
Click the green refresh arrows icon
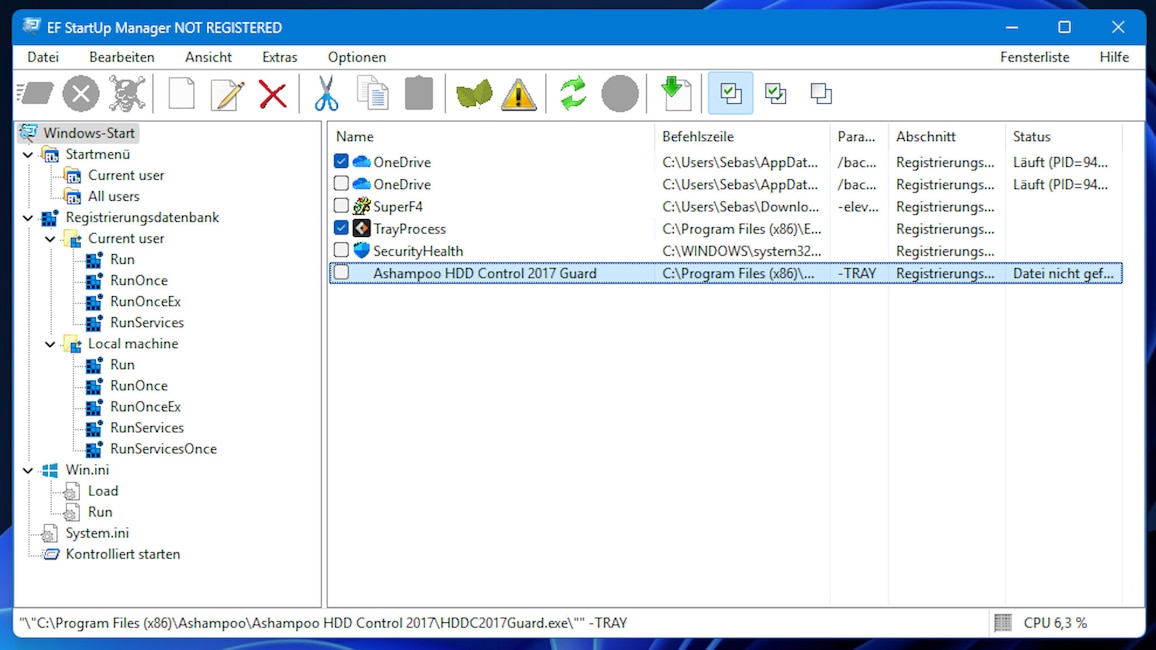click(x=573, y=94)
